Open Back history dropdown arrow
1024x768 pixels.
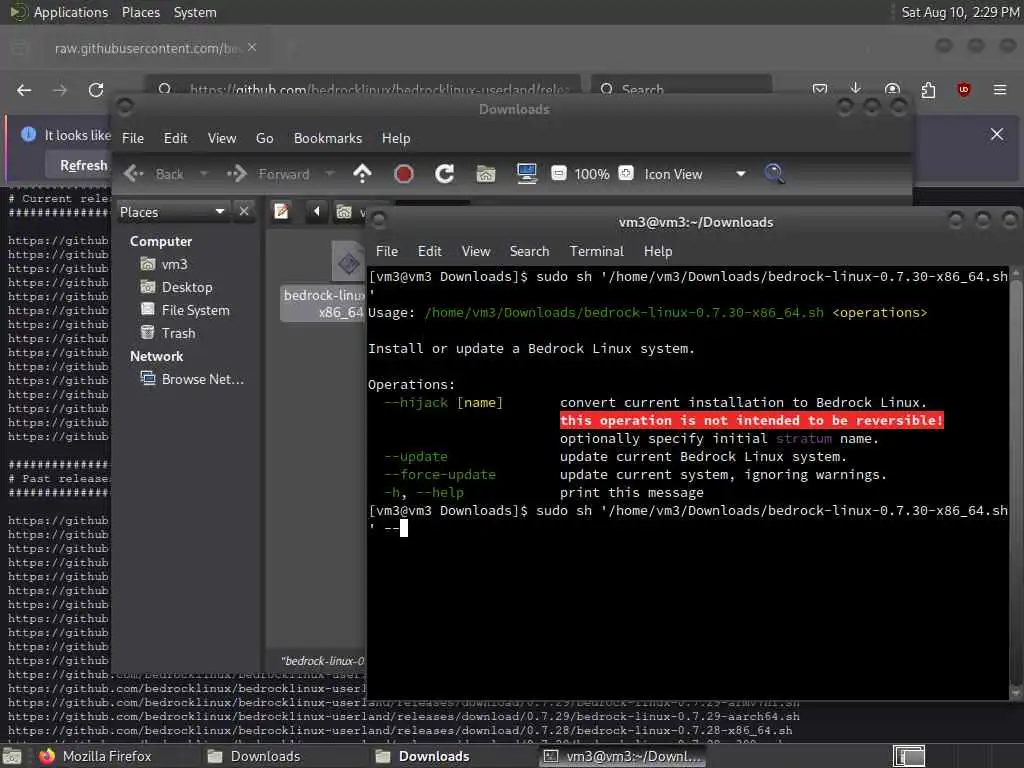204,174
